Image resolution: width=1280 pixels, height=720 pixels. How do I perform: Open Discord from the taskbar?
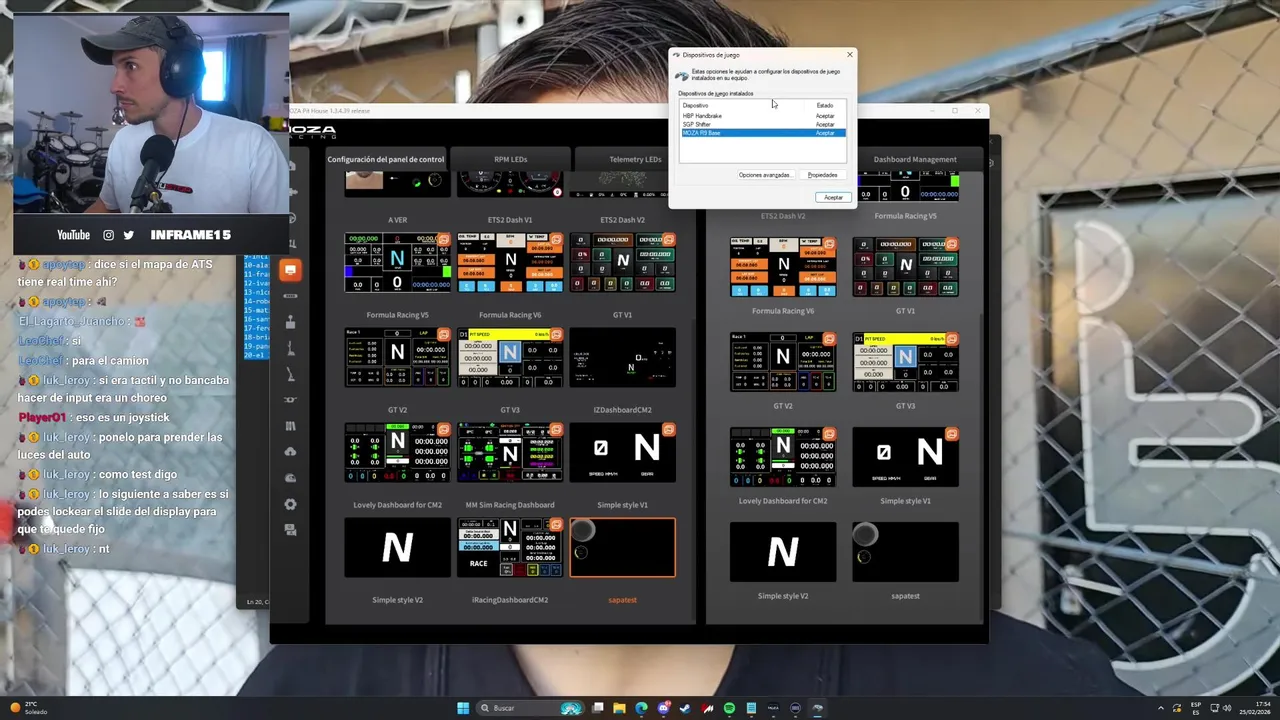pyautogui.click(x=663, y=708)
